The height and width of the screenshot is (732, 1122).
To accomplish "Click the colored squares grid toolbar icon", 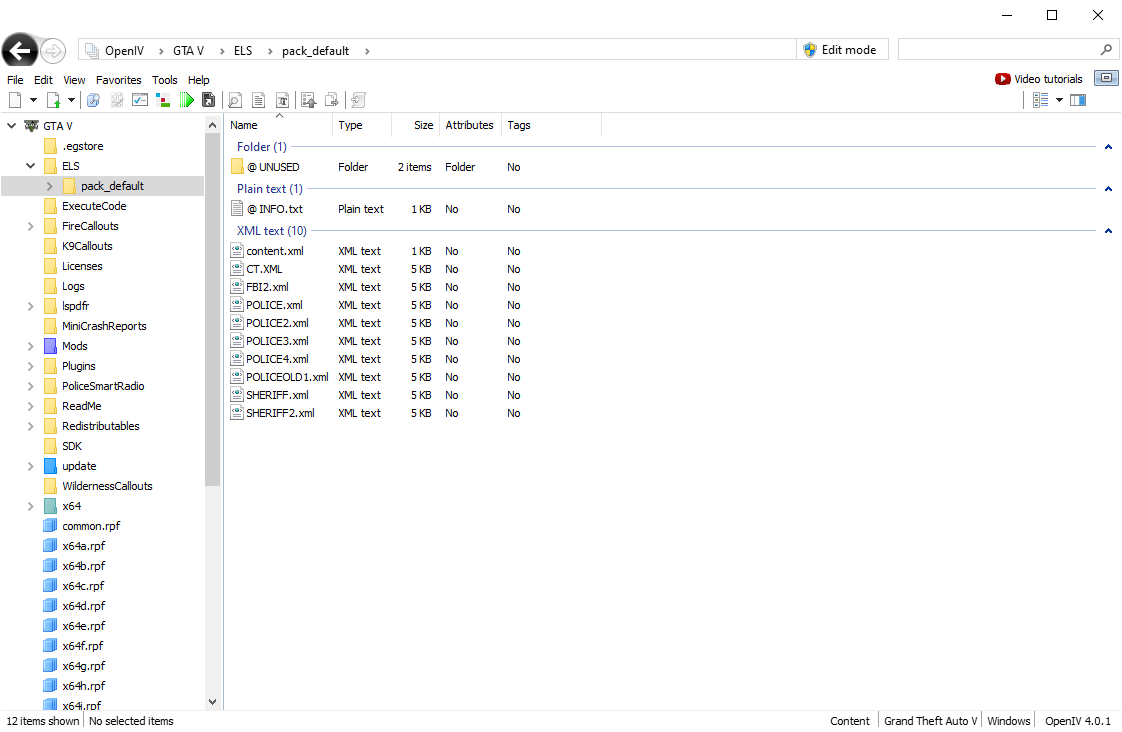I will tap(163, 100).
